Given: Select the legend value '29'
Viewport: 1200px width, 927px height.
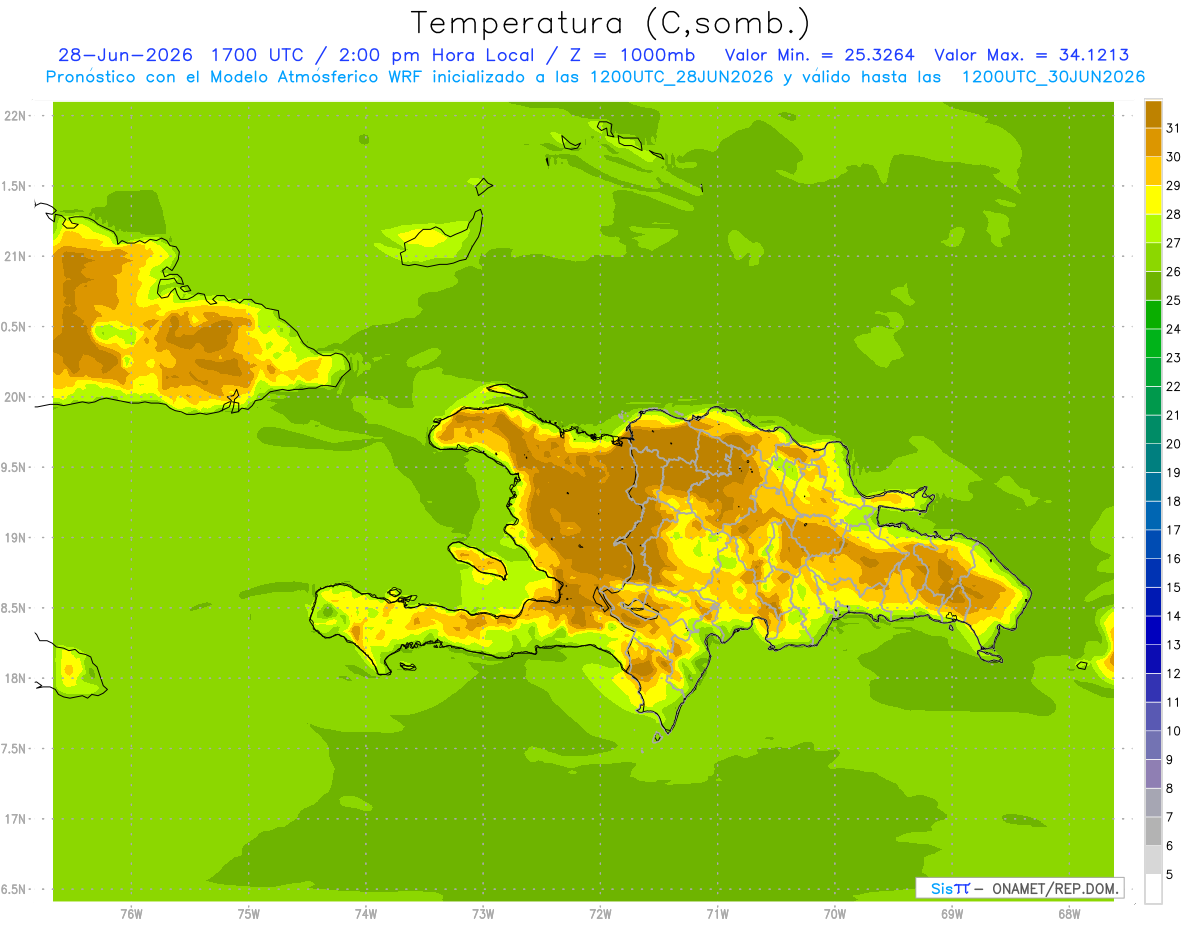Looking at the screenshot, I should (x=1173, y=185).
